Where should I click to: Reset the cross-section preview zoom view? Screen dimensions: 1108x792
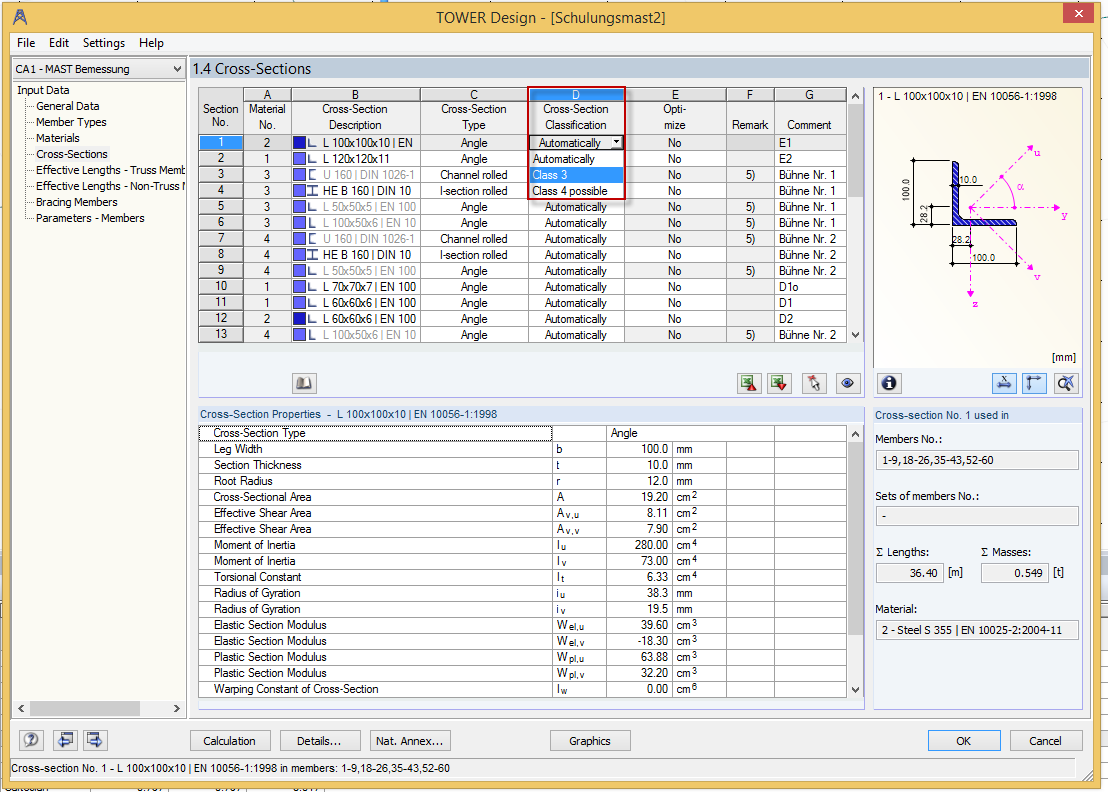pos(1066,383)
